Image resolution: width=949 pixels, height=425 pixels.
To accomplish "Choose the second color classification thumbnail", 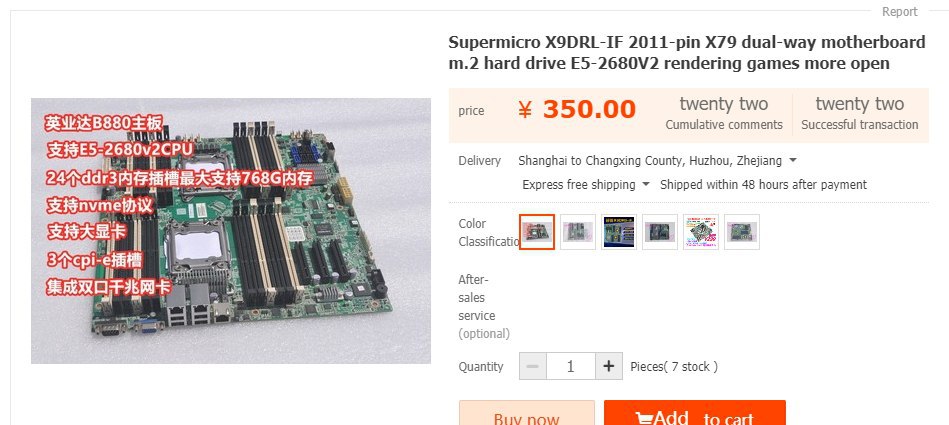I will point(577,231).
